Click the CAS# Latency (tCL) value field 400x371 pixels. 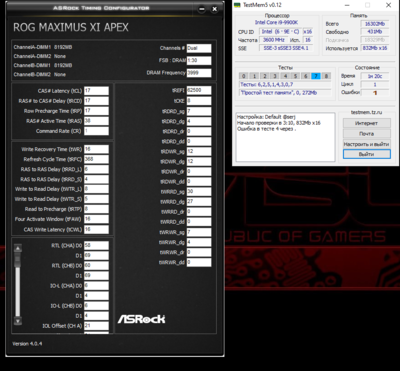pos(96,91)
